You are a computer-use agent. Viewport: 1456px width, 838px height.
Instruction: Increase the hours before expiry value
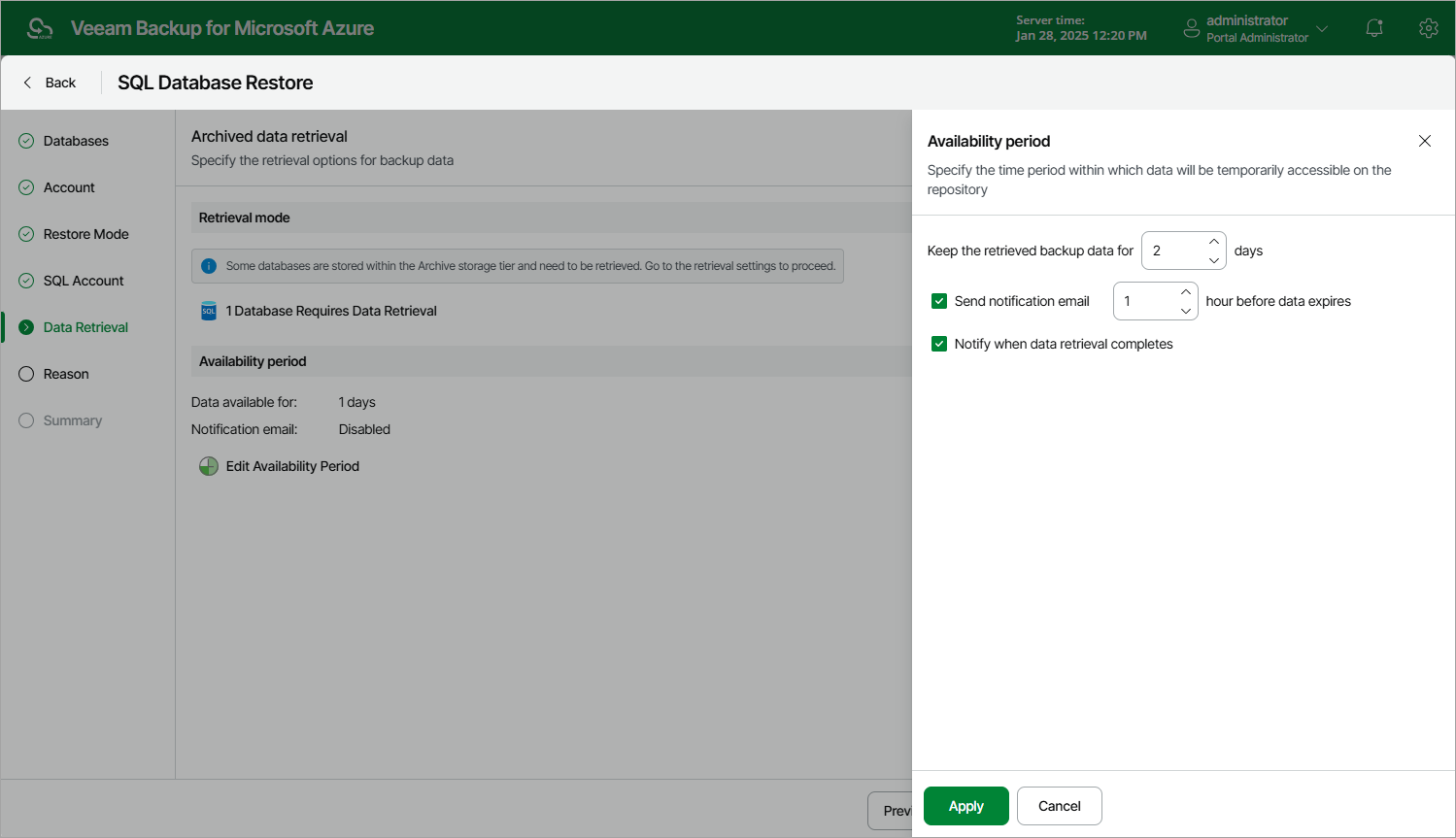pyautogui.click(x=1186, y=292)
